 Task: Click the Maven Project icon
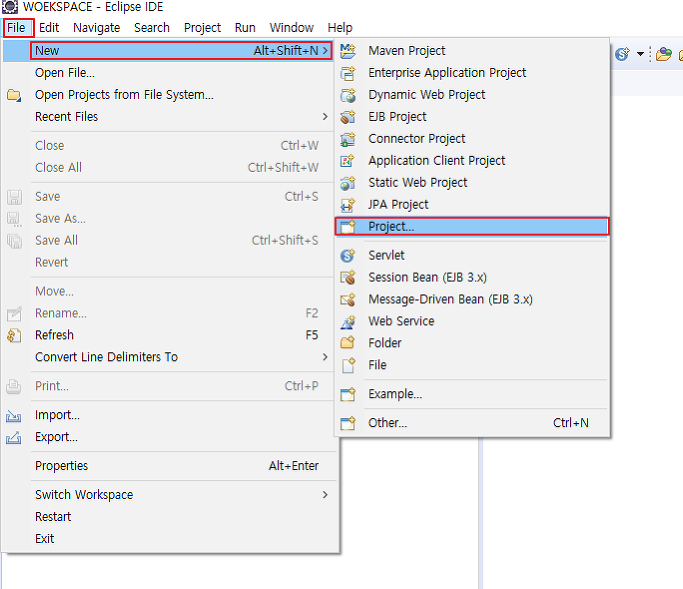pos(348,51)
